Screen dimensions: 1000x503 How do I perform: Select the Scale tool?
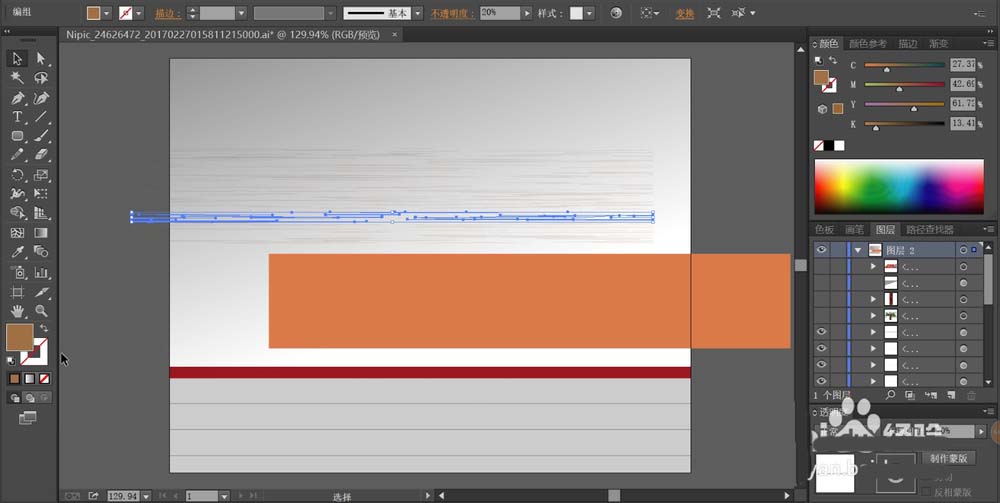coord(41,175)
